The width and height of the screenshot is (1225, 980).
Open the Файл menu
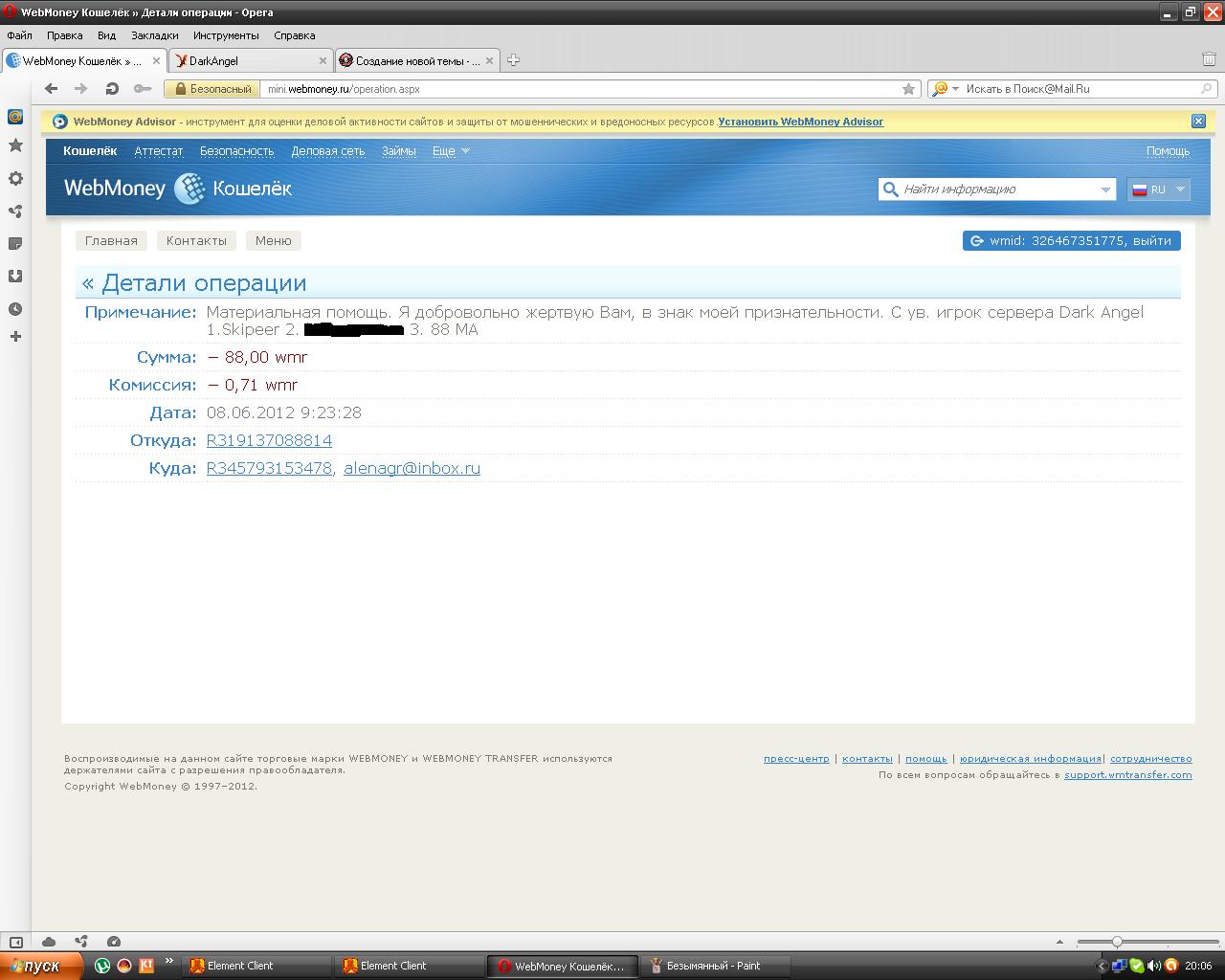tap(19, 35)
